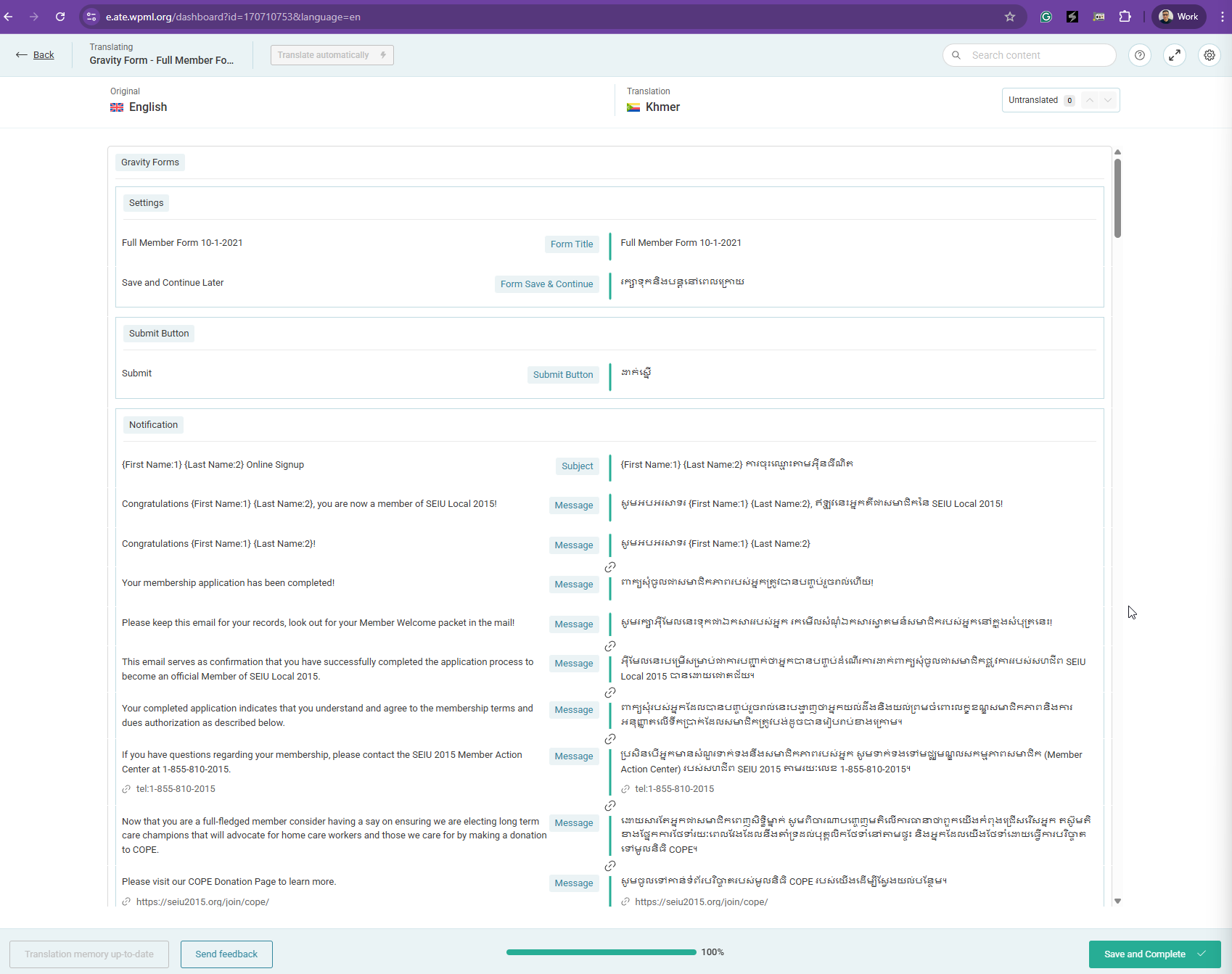Open editor settings gear icon
The width and height of the screenshot is (1232, 974).
coord(1210,55)
